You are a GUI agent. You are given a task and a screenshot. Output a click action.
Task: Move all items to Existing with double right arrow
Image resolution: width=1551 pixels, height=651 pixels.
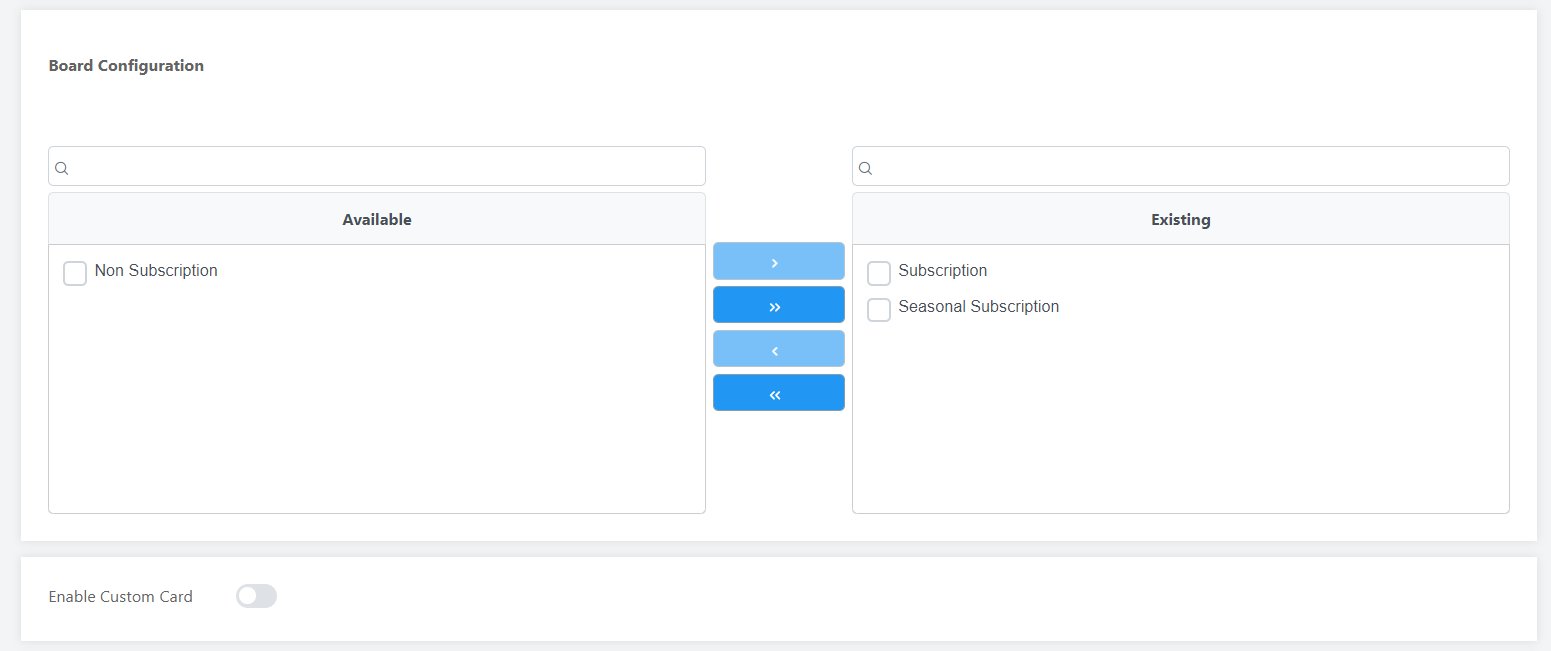(778, 305)
